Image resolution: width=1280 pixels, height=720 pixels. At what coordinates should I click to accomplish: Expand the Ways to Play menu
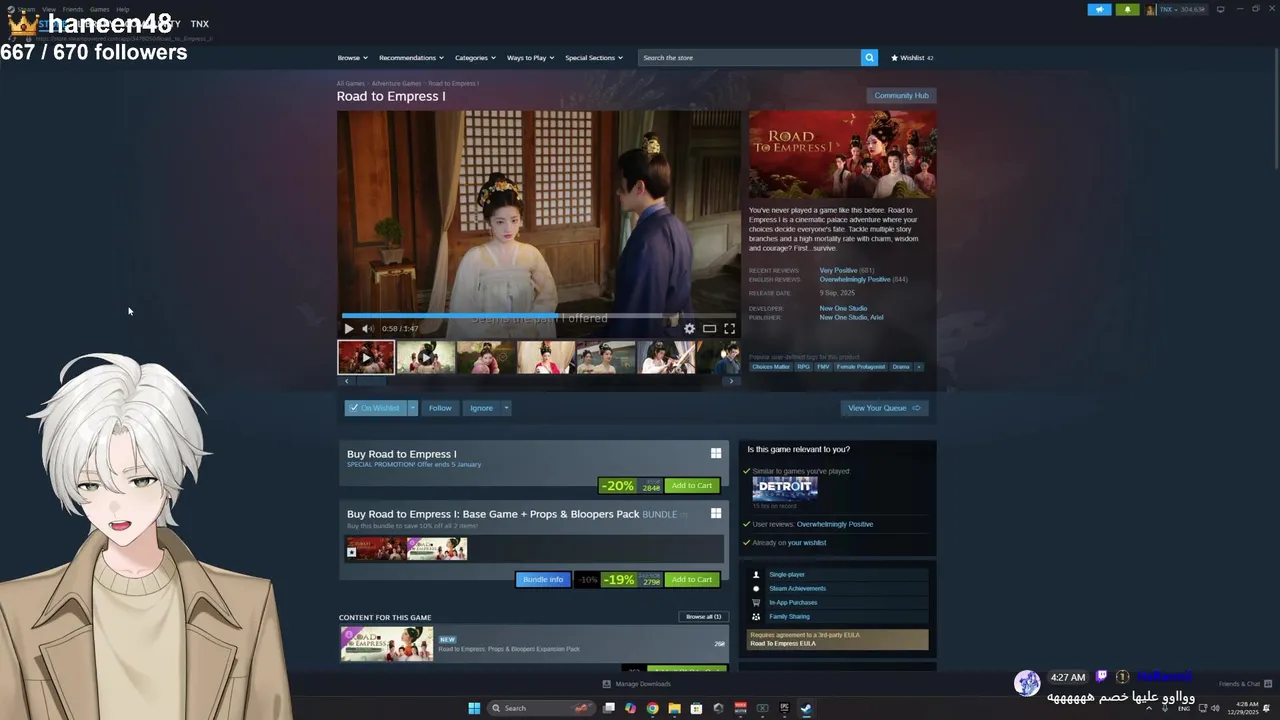(530, 58)
